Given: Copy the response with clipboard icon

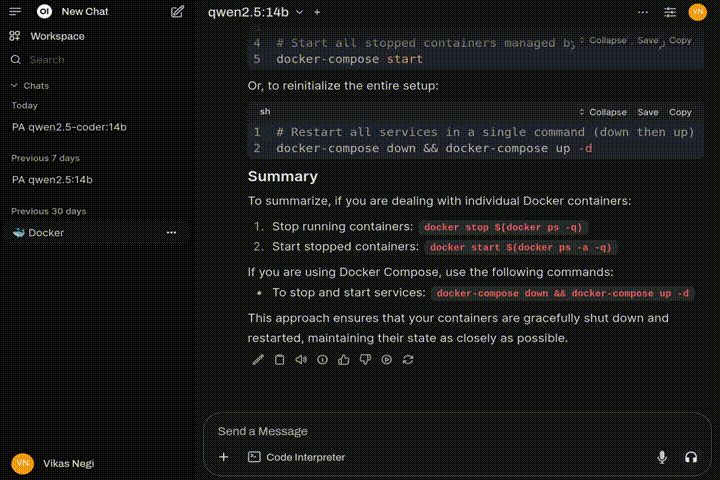Looking at the screenshot, I should pyautogui.click(x=280, y=360).
